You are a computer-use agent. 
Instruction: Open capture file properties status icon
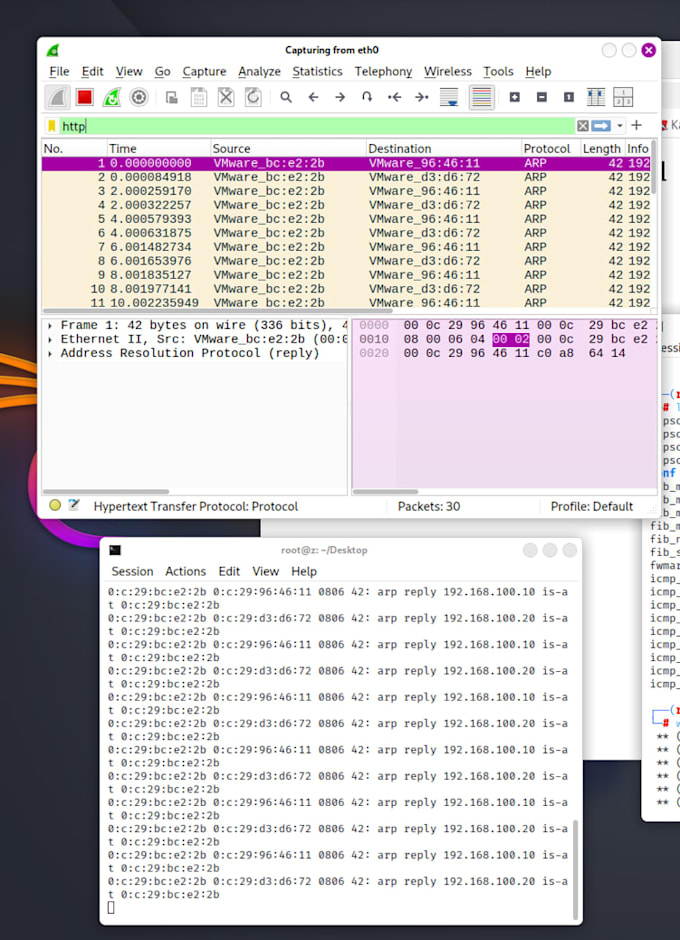[x=74, y=505]
